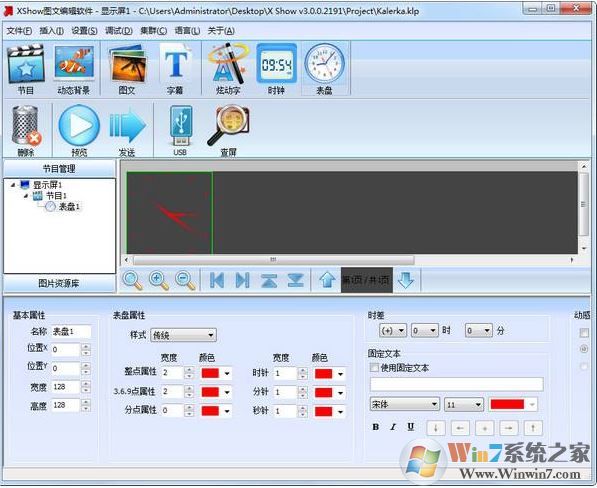Open the 样式 style dropdown
This screenshot has height=488, width=597.
[x=184, y=335]
